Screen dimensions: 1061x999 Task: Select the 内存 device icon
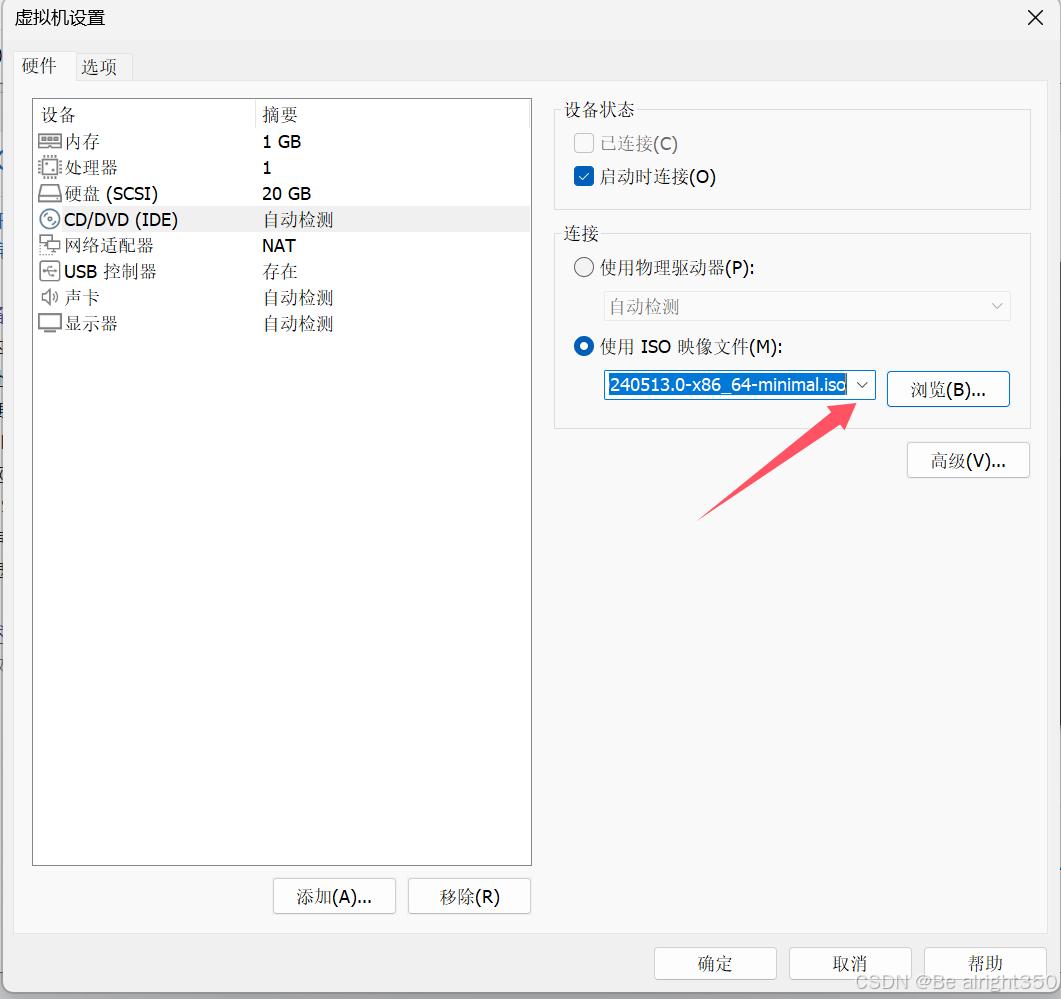(50, 141)
